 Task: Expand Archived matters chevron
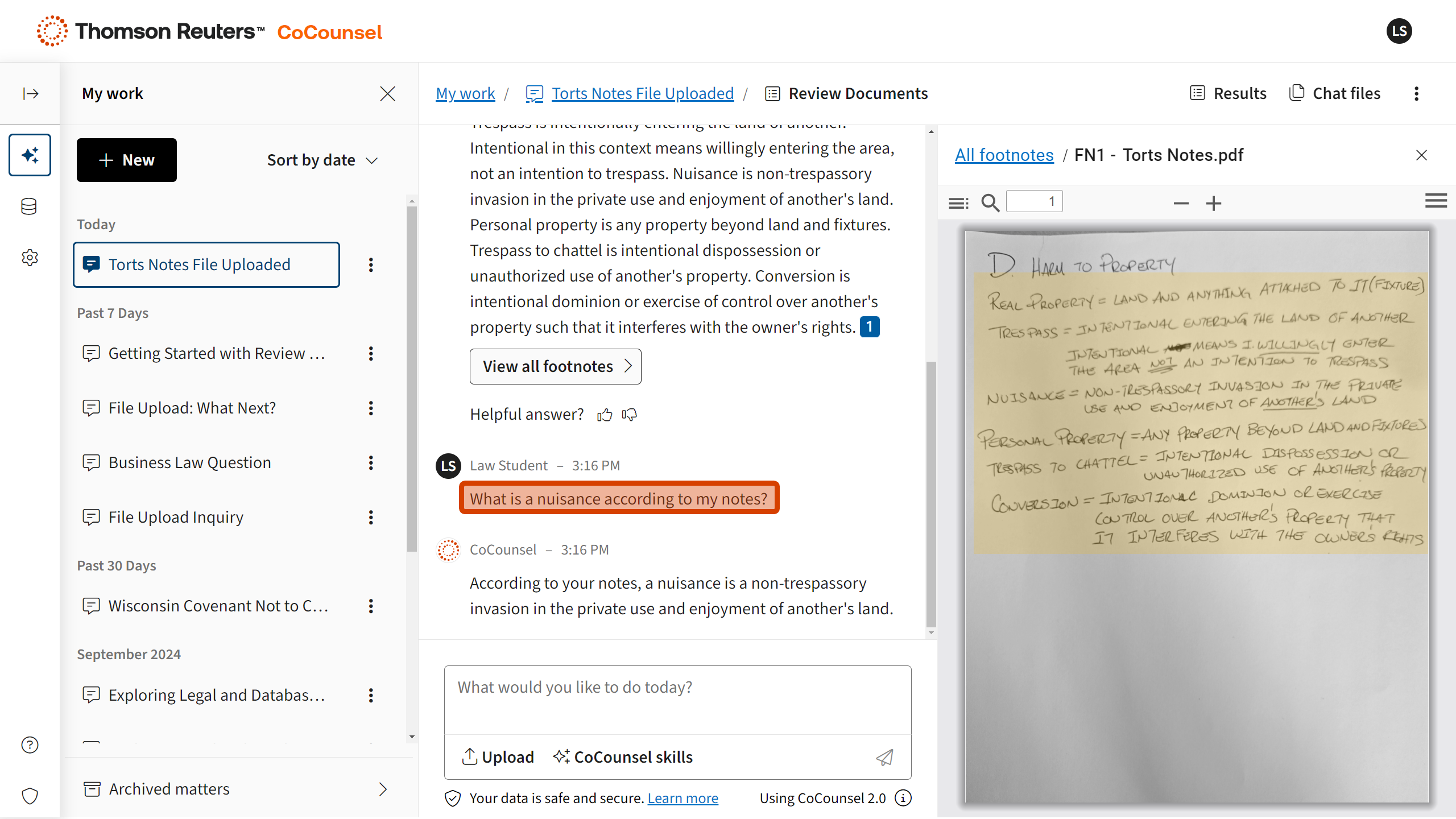383,789
